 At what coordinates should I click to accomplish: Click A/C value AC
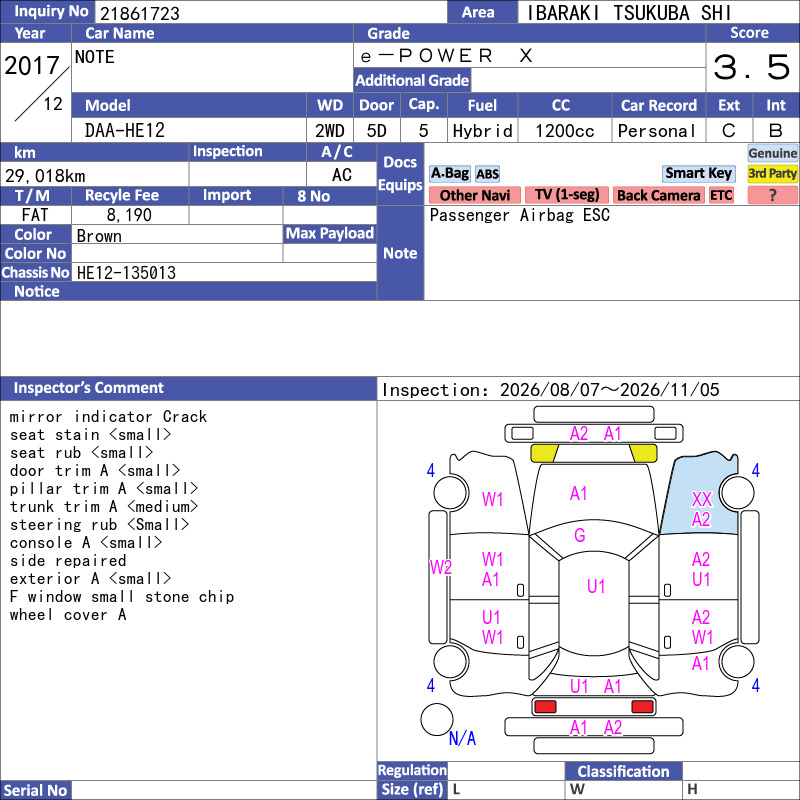click(x=341, y=175)
